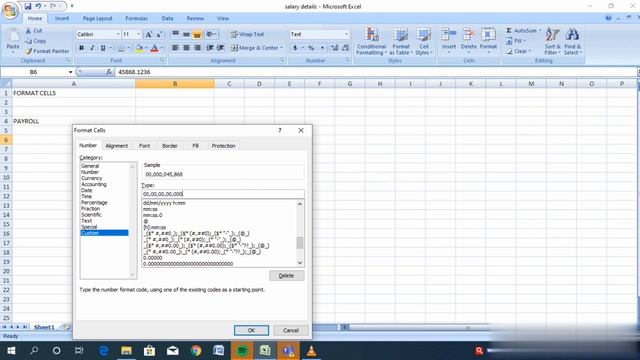Viewport: 640px width, 360px height.
Task: Open Sort & Filter menu
Action: tap(552, 41)
